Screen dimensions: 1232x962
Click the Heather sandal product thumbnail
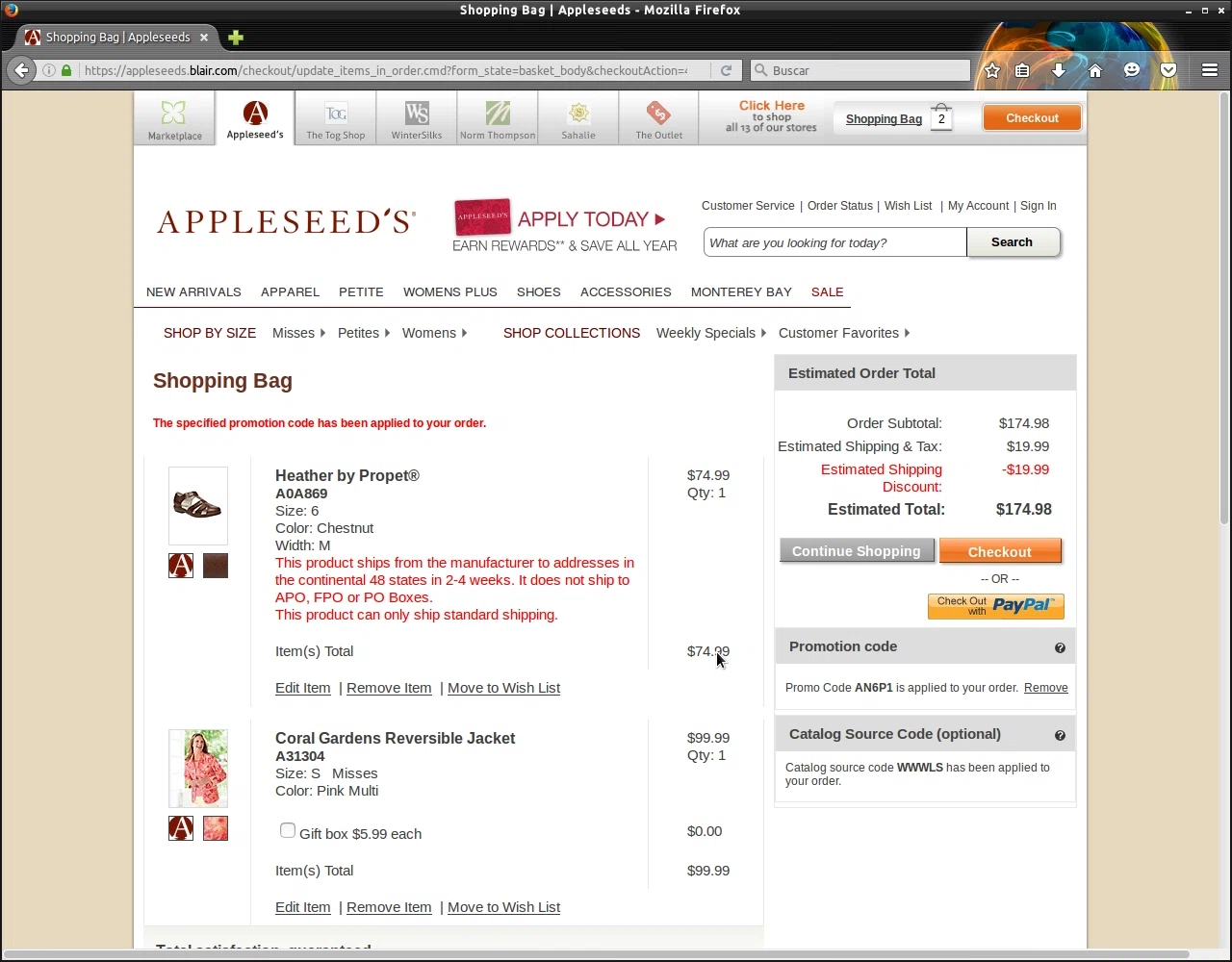198,506
